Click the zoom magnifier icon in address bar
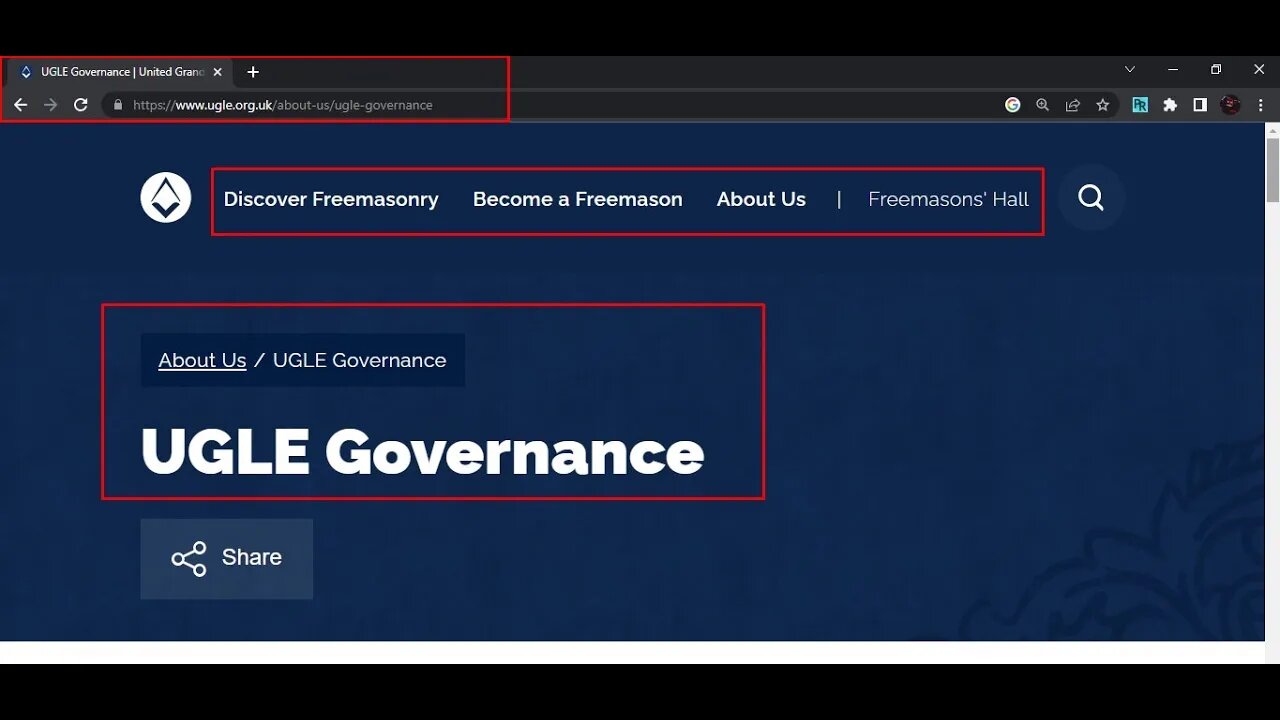Viewport: 1280px width, 720px height. tap(1043, 105)
